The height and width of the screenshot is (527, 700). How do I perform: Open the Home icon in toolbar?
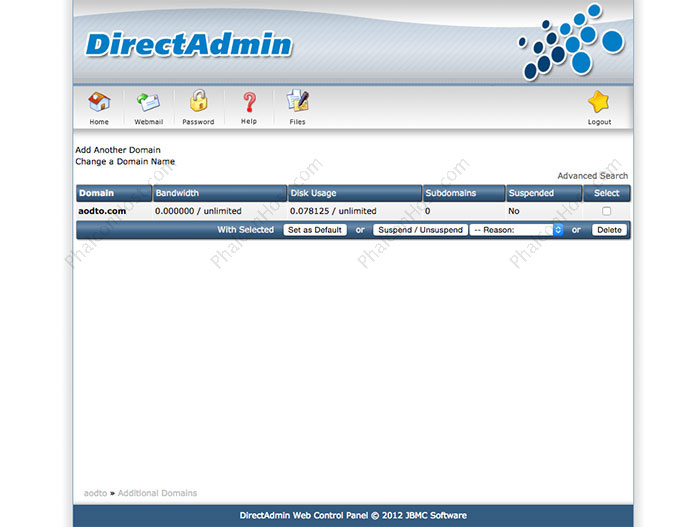[x=99, y=102]
